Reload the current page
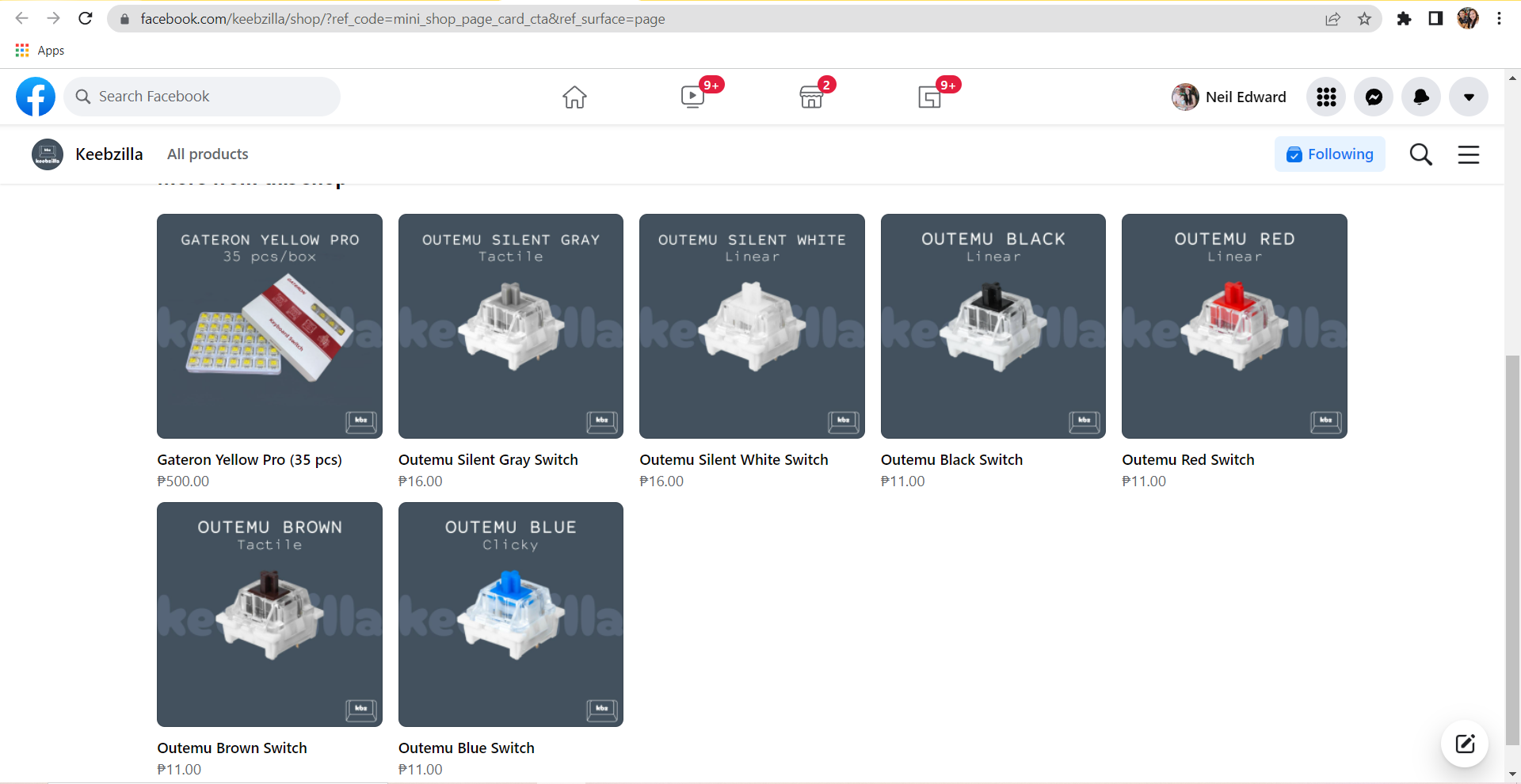 point(86,18)
